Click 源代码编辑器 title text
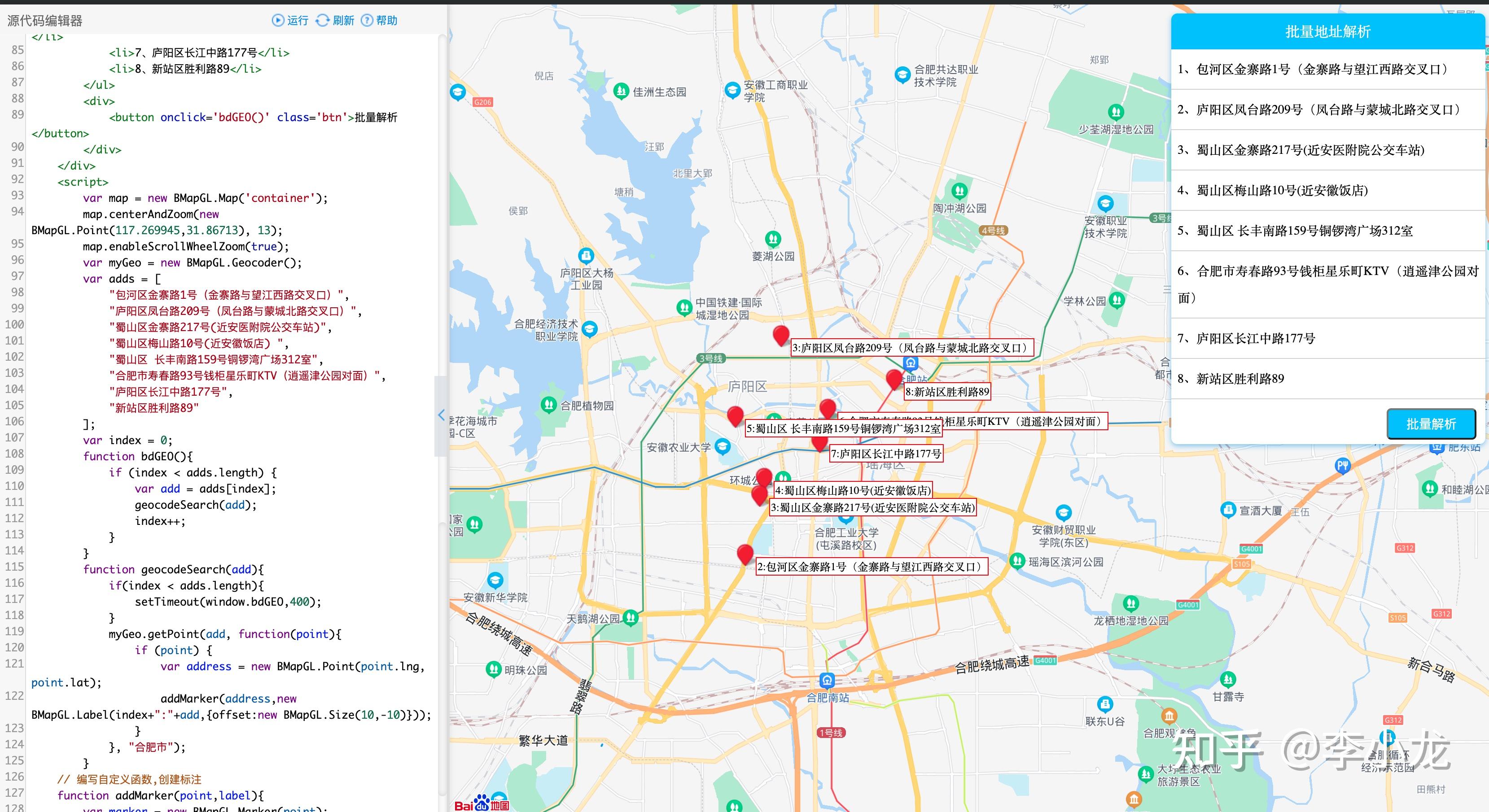1489x812 pixels. pyautogui.click(x=44, y=21)
